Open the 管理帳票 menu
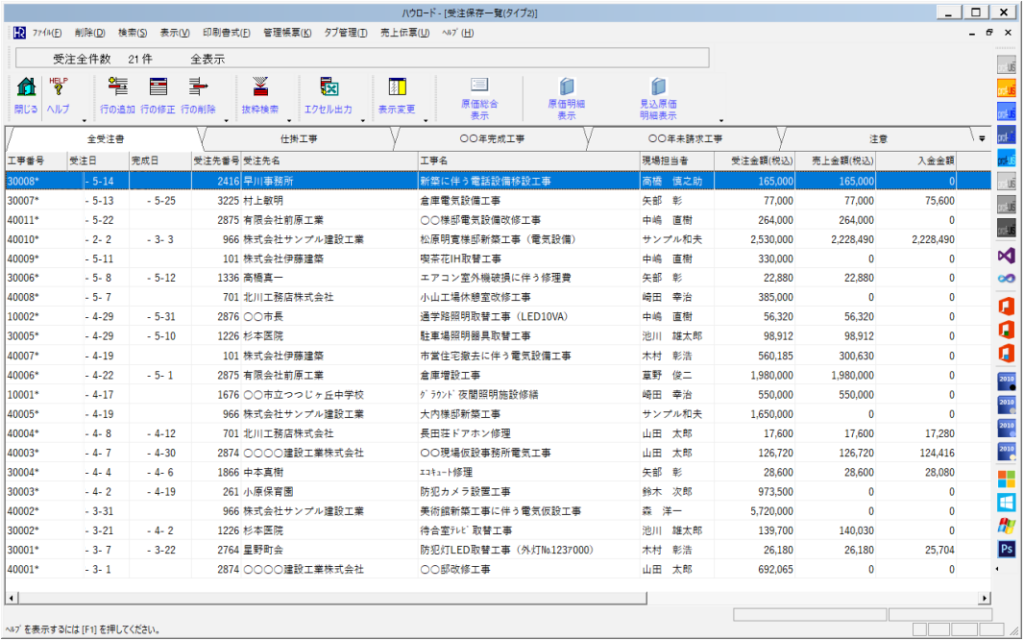The height and width of the screenshot is (640, 1024). 287,33
